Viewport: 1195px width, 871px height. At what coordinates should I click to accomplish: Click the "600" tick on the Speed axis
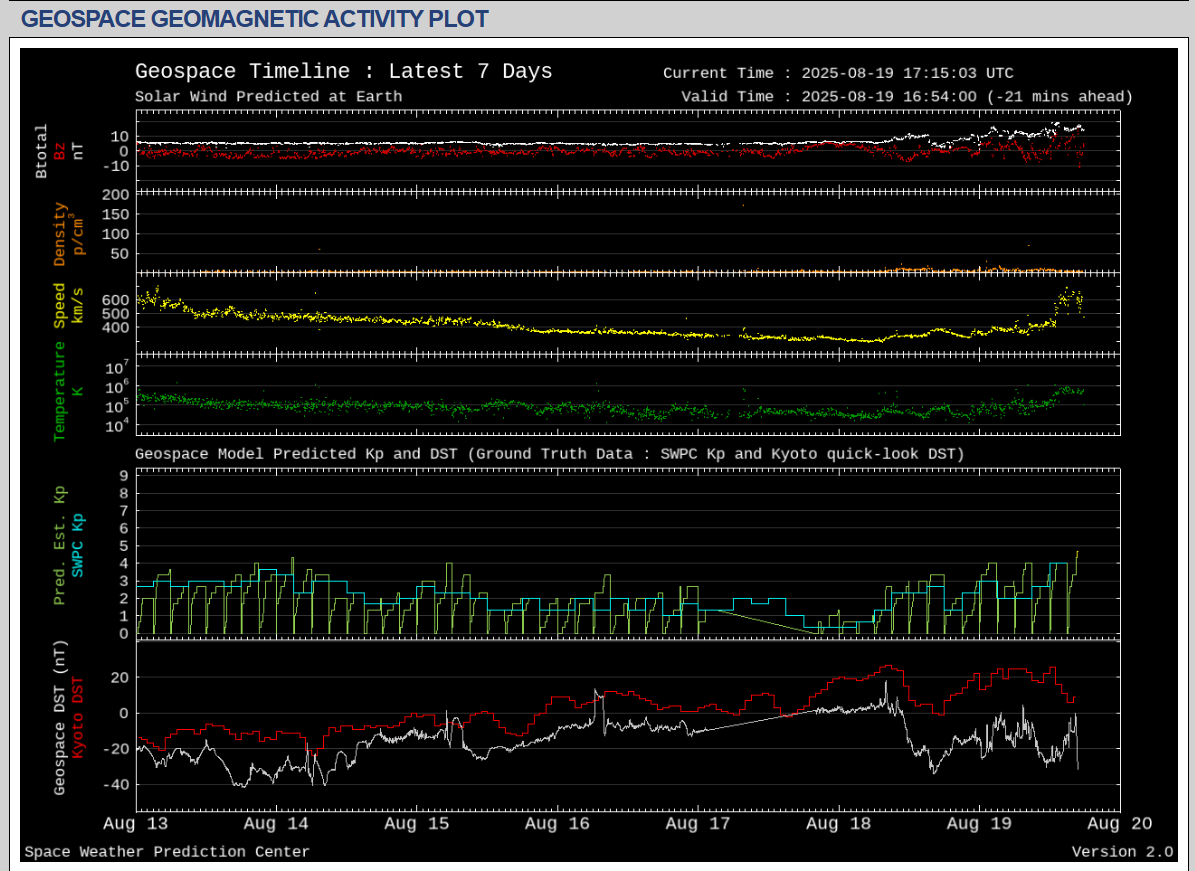(x=115, y=300)
